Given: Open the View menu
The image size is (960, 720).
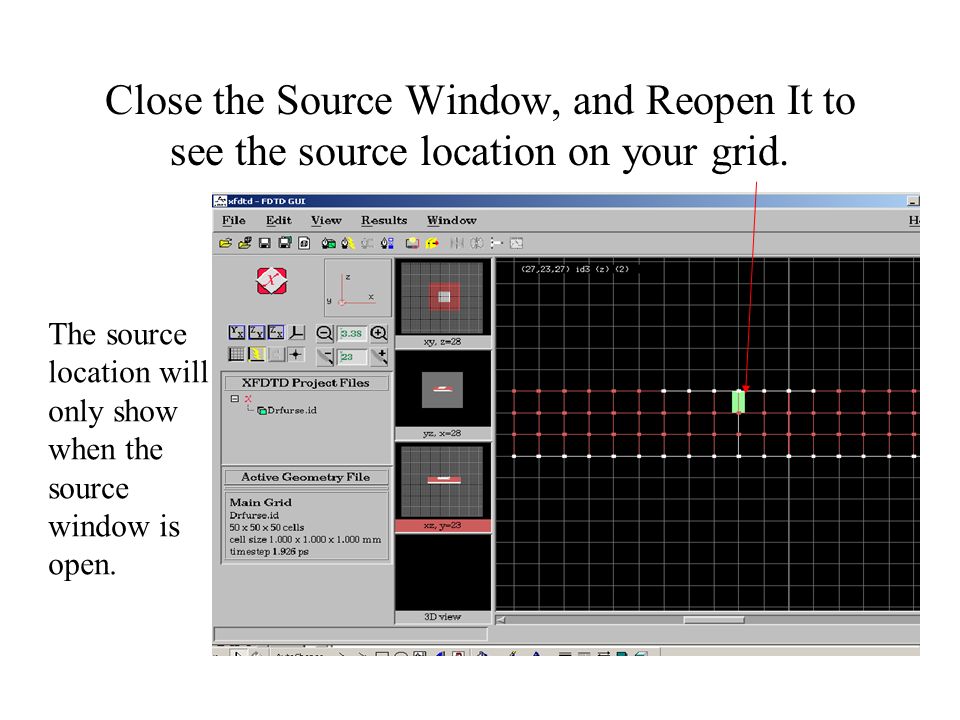Looking at the screenshot, I should [326, 220].
